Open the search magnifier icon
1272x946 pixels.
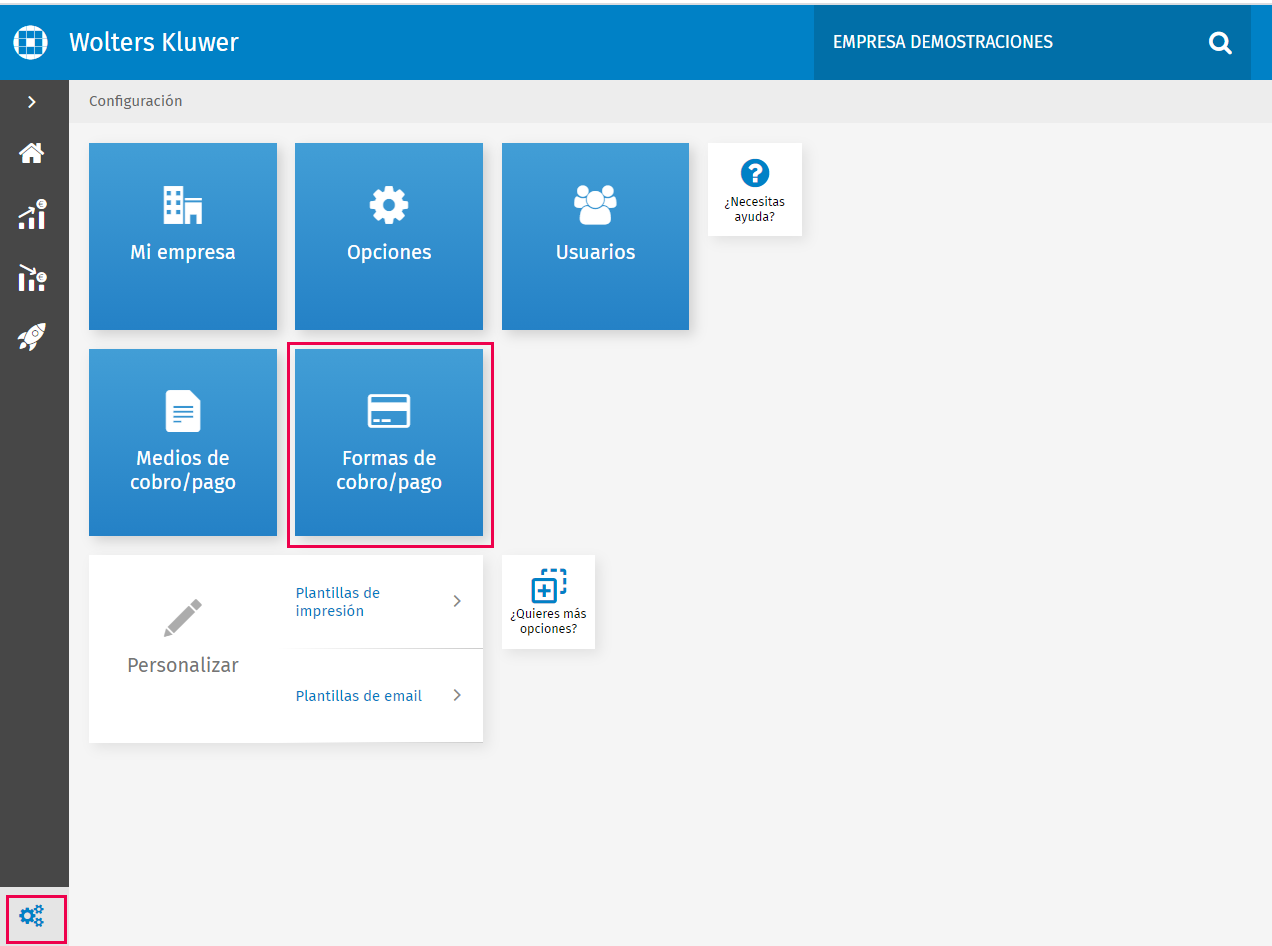[x=1220, y=43]
